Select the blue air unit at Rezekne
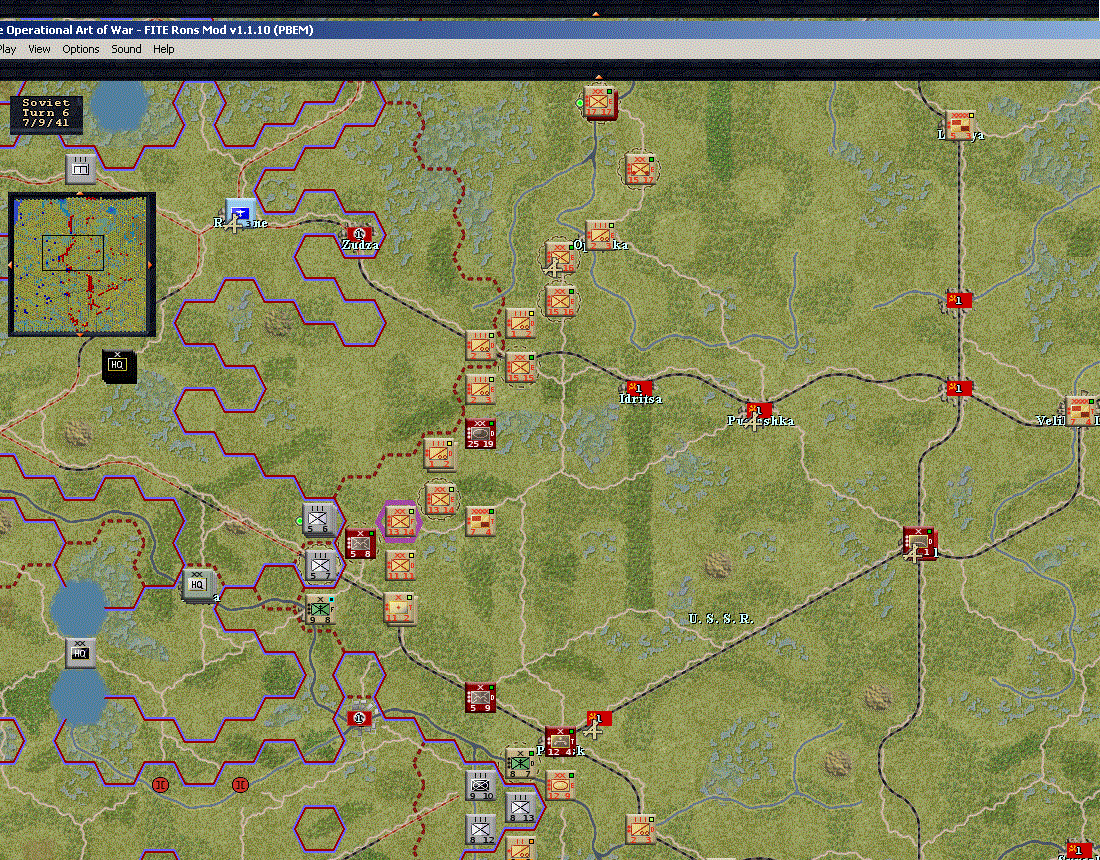 click(240, 213)
